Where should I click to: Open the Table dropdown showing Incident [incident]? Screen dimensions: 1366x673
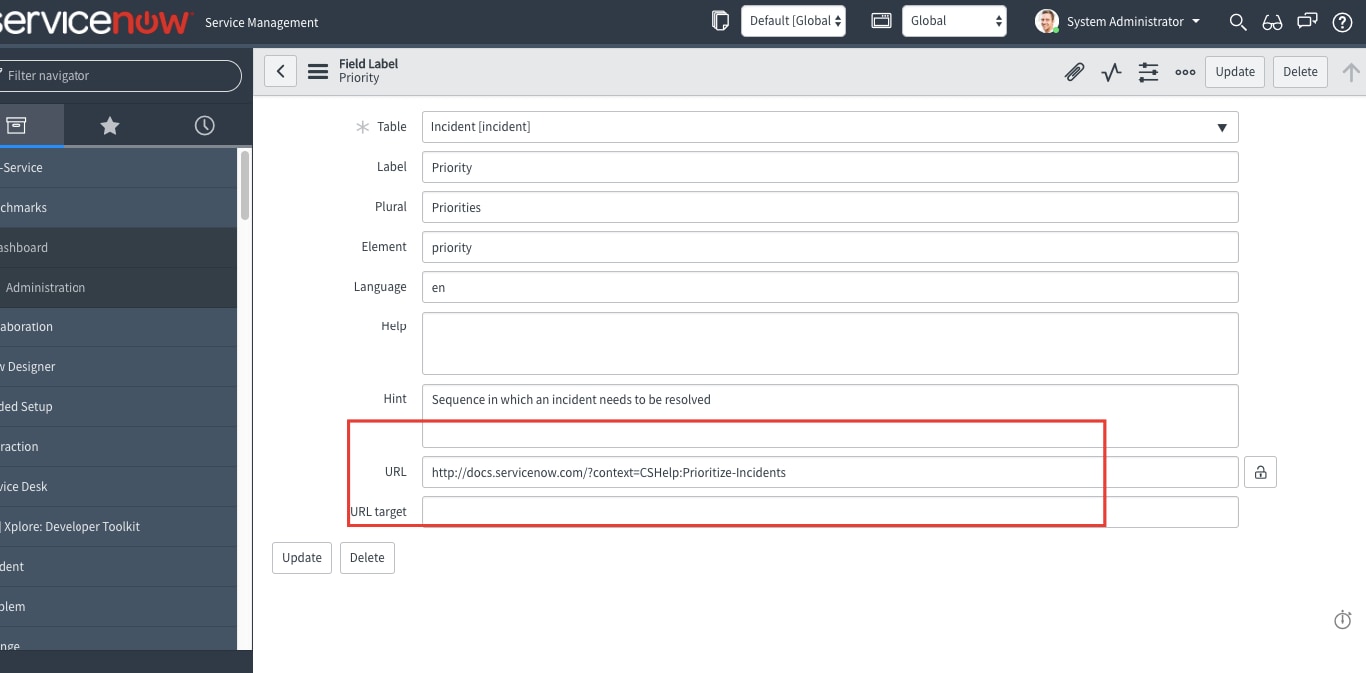pyautogui.click(x=1222, y=127)
